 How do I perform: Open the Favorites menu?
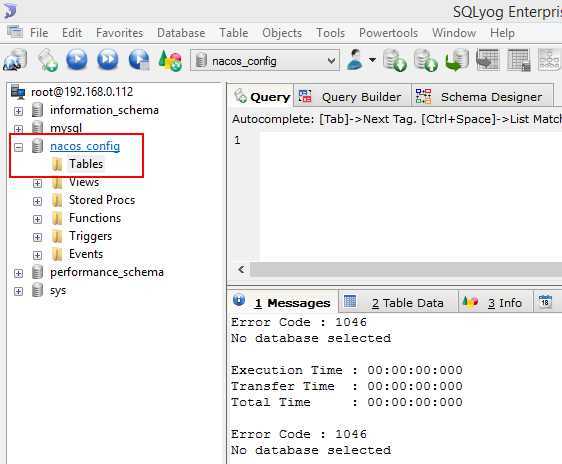pos(119,33)
